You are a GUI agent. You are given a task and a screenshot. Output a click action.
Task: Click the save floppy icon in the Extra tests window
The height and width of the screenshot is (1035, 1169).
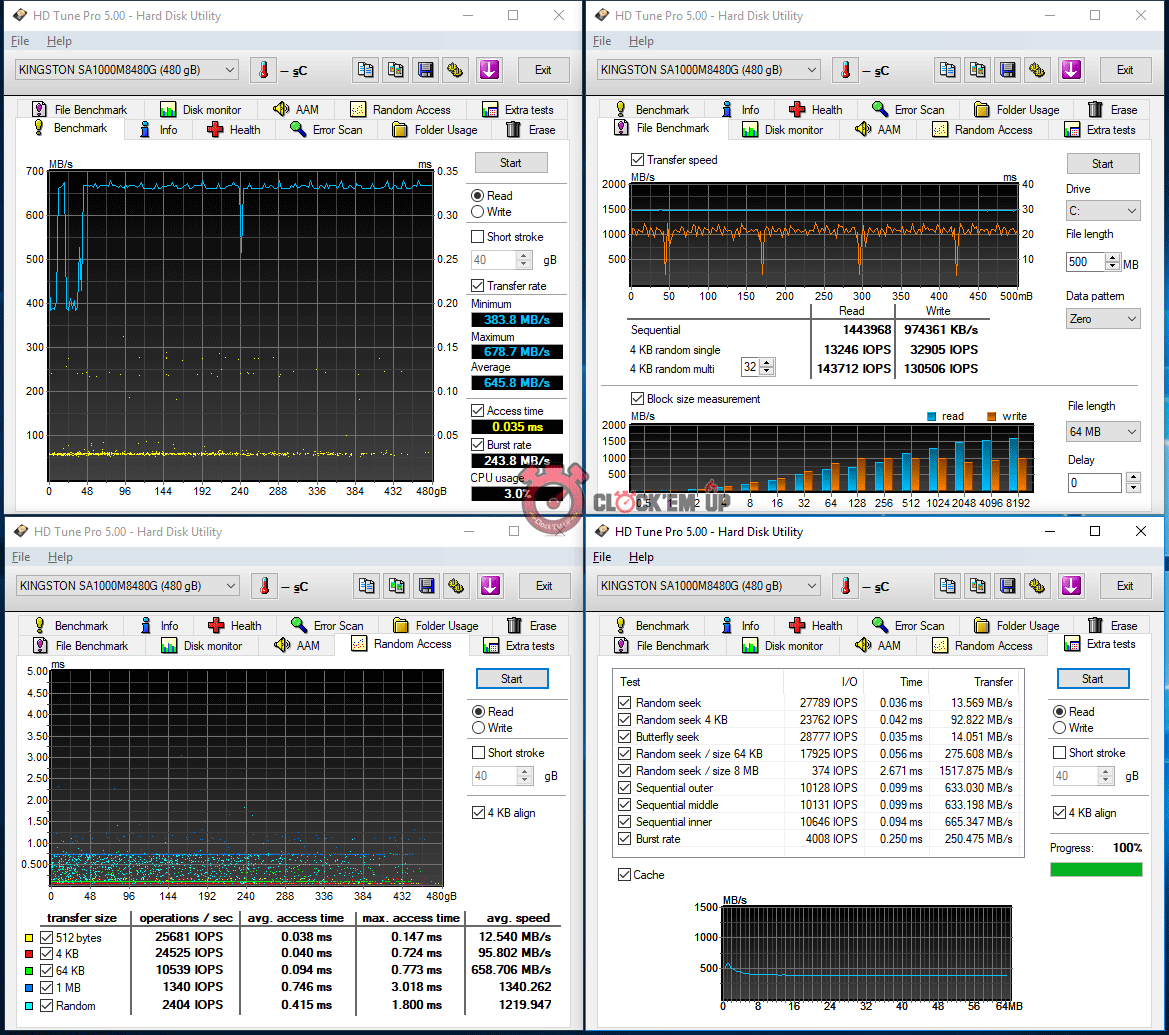tap(1008, 586)
